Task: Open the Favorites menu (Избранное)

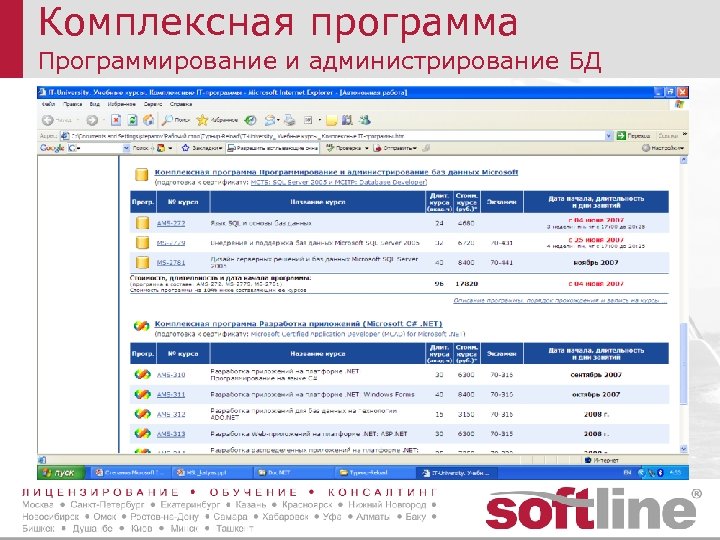Action: [x=122, y=104]
